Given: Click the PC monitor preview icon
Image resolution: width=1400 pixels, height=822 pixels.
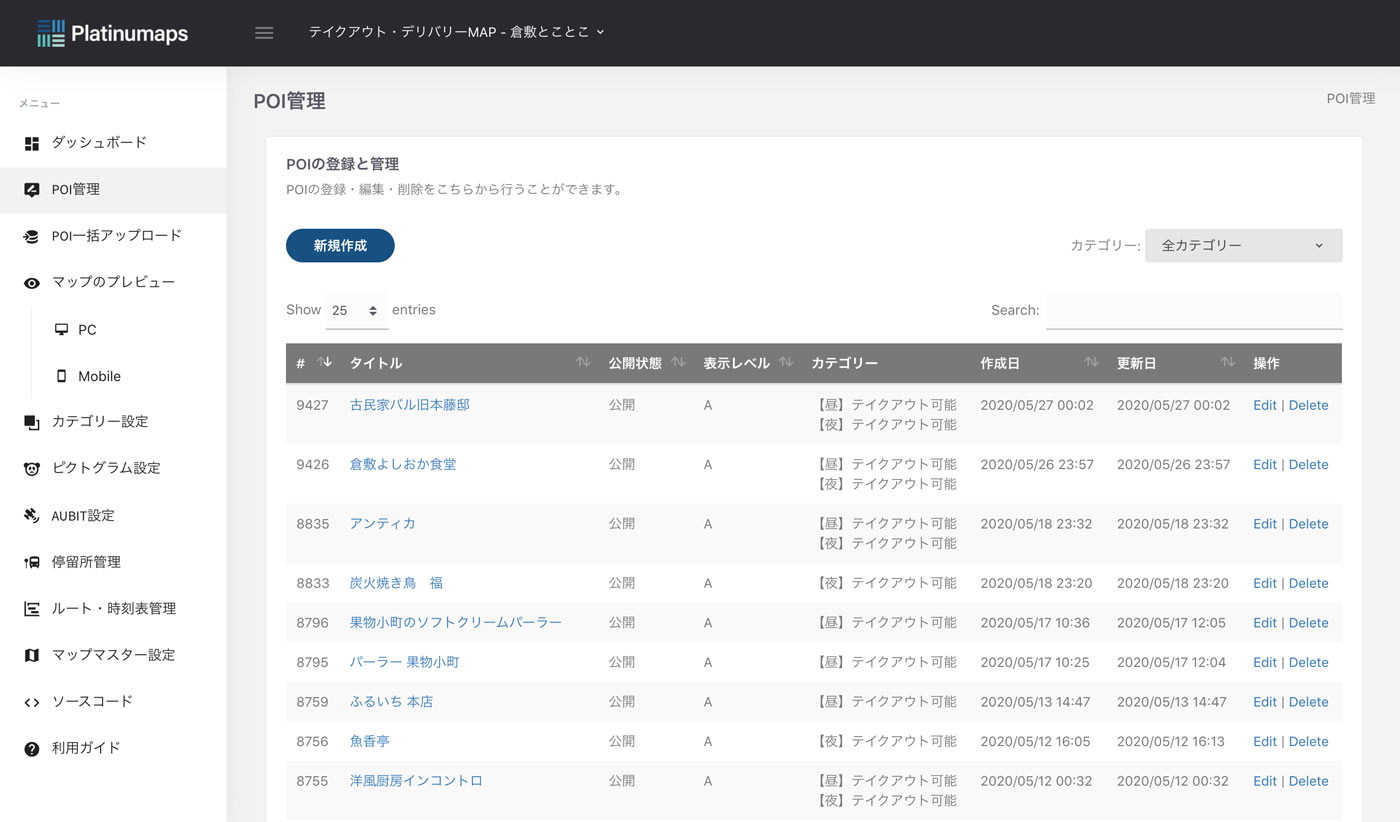Looking at the screenshot, I should (60, 329).
